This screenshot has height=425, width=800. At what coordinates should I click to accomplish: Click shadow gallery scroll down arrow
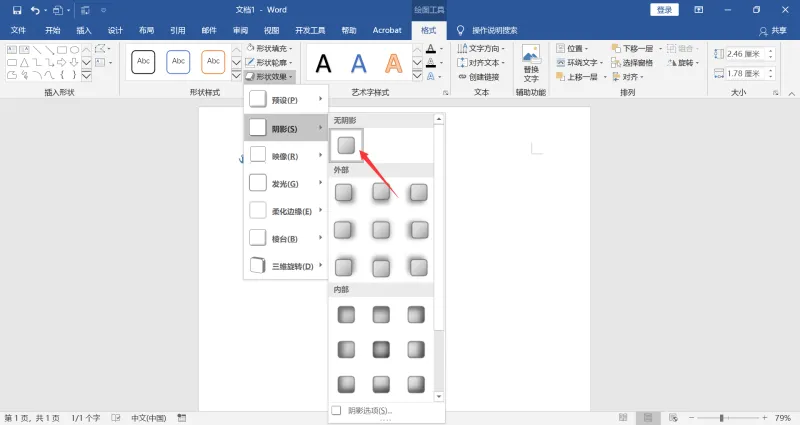pyautogui.click(x=439, y=396)
